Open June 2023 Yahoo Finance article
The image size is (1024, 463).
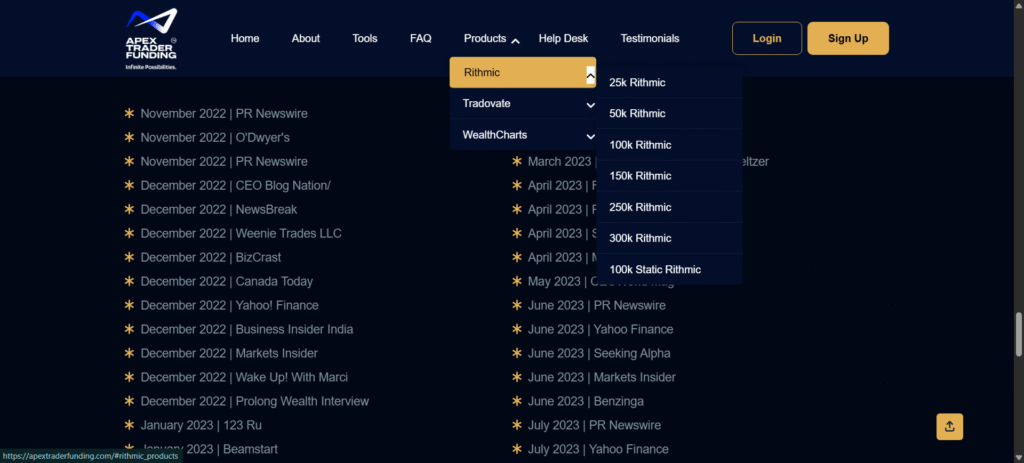600,329
